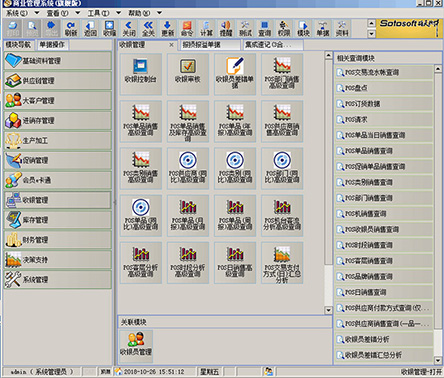Open POS盘点 in related queries list
This screenshot has height=378, width=444.
pyautogui.click(x=384, y=88)
